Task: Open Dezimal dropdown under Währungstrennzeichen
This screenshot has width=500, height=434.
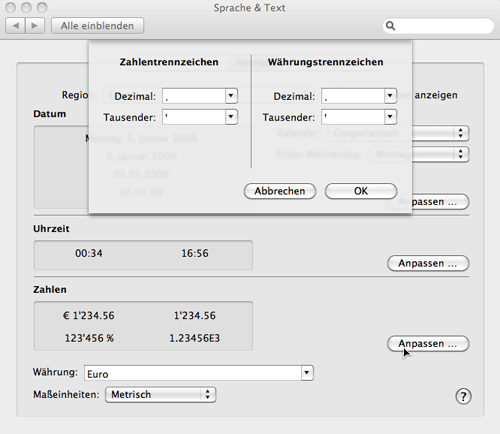Action: [390, 96]
